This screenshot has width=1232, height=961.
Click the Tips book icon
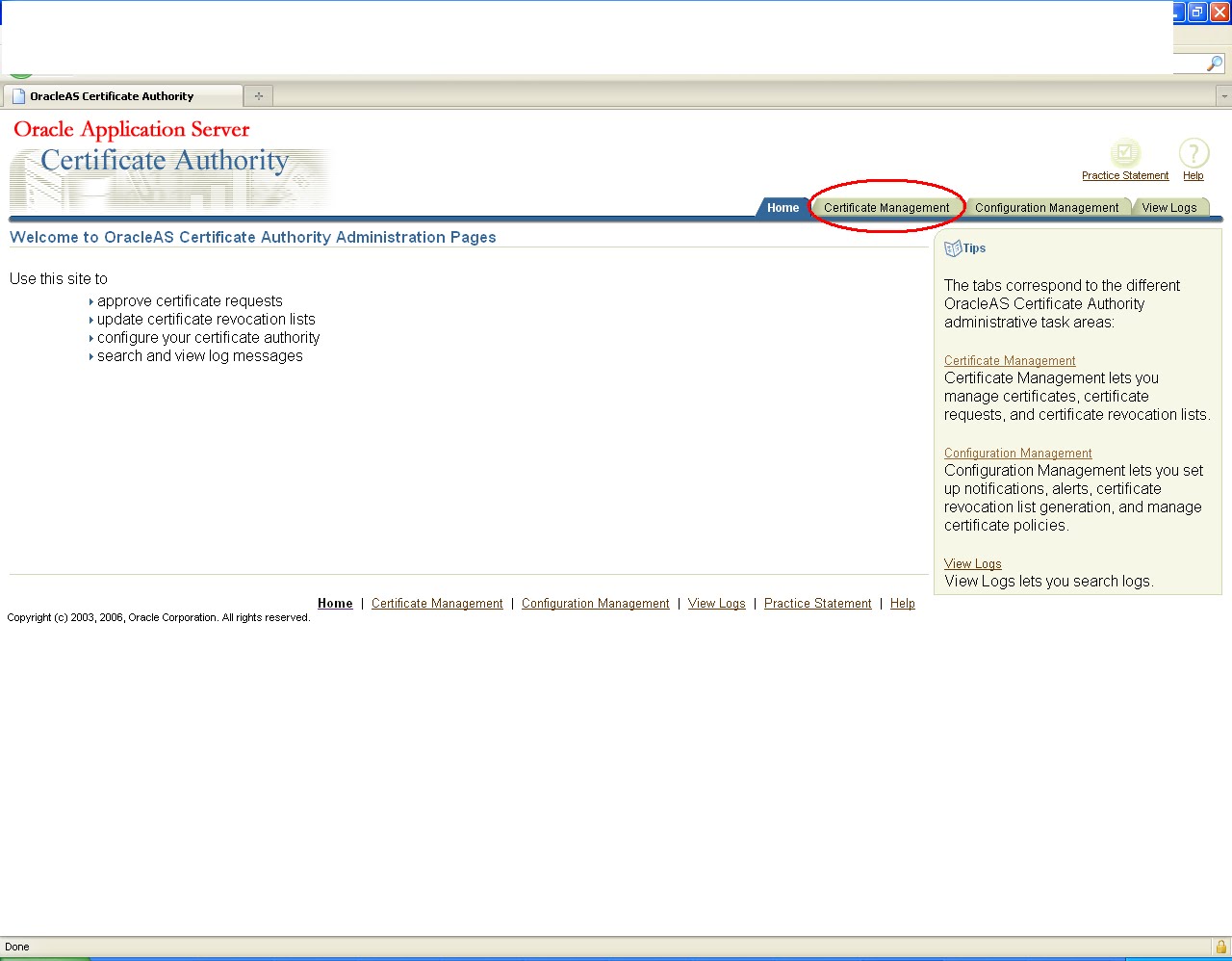click(953, 248)
